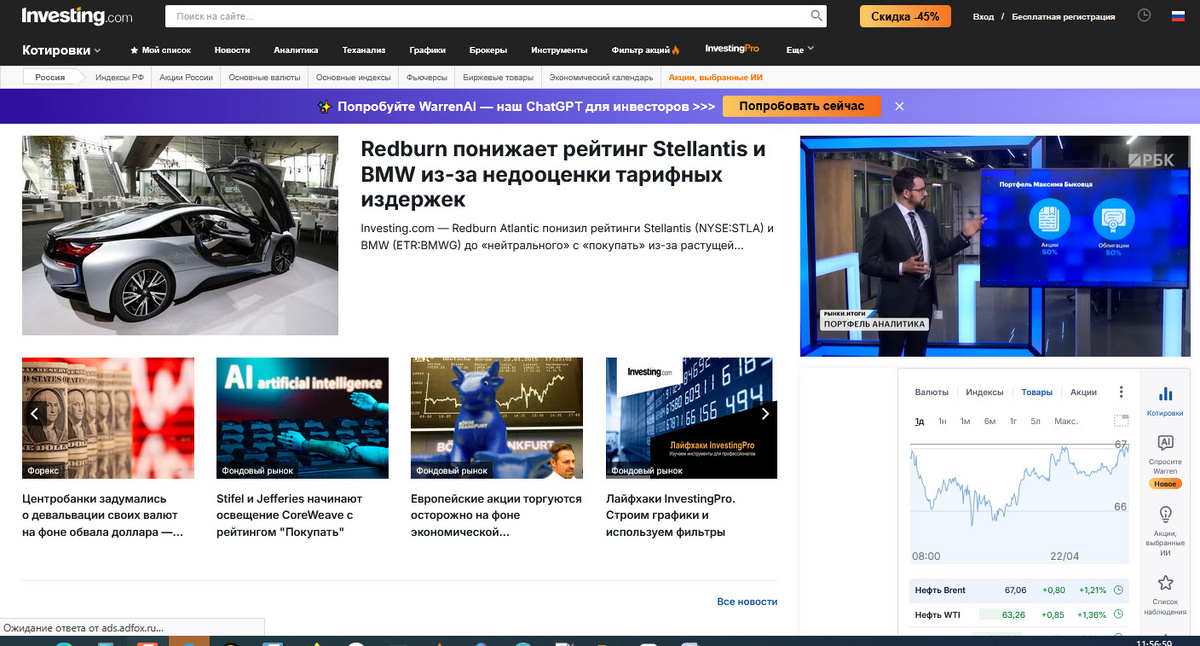Open the BMW i8 car thumbnail

180,235
